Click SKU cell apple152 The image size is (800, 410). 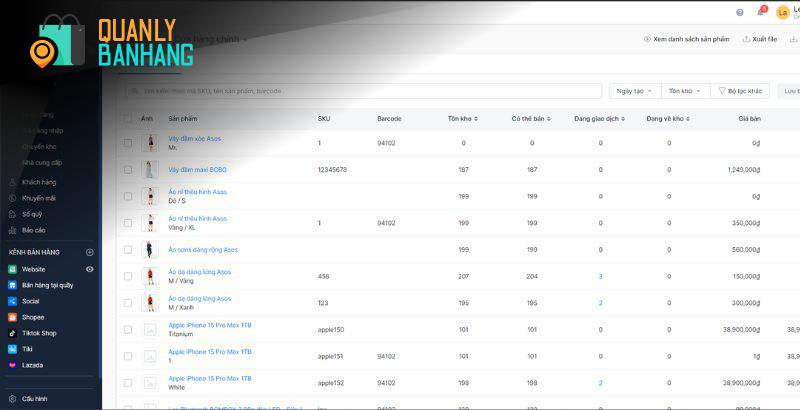coord(331,383)
